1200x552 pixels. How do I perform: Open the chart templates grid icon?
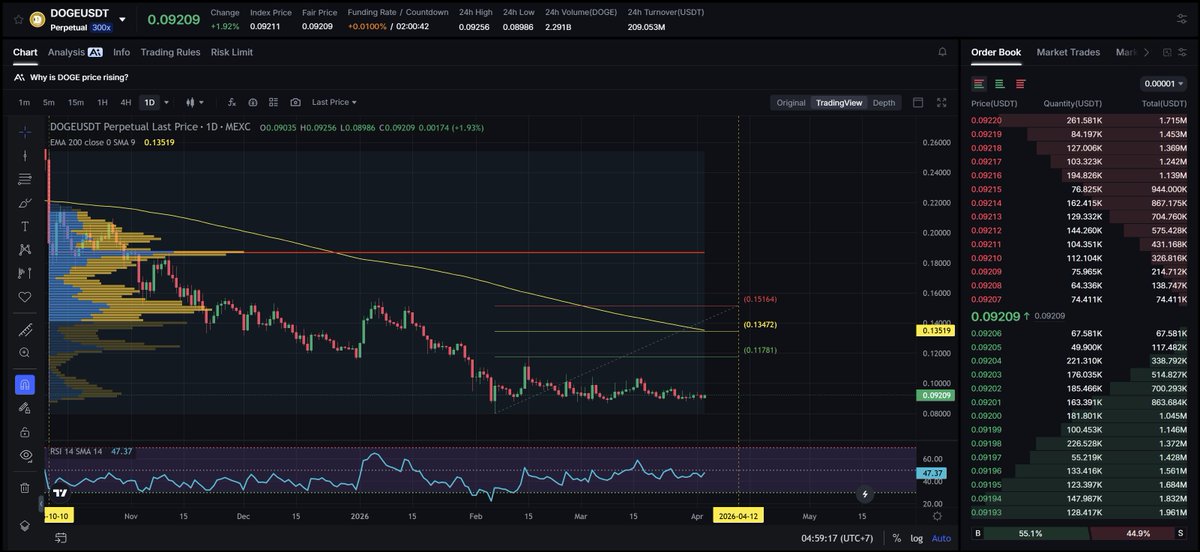tap(274, 102)
